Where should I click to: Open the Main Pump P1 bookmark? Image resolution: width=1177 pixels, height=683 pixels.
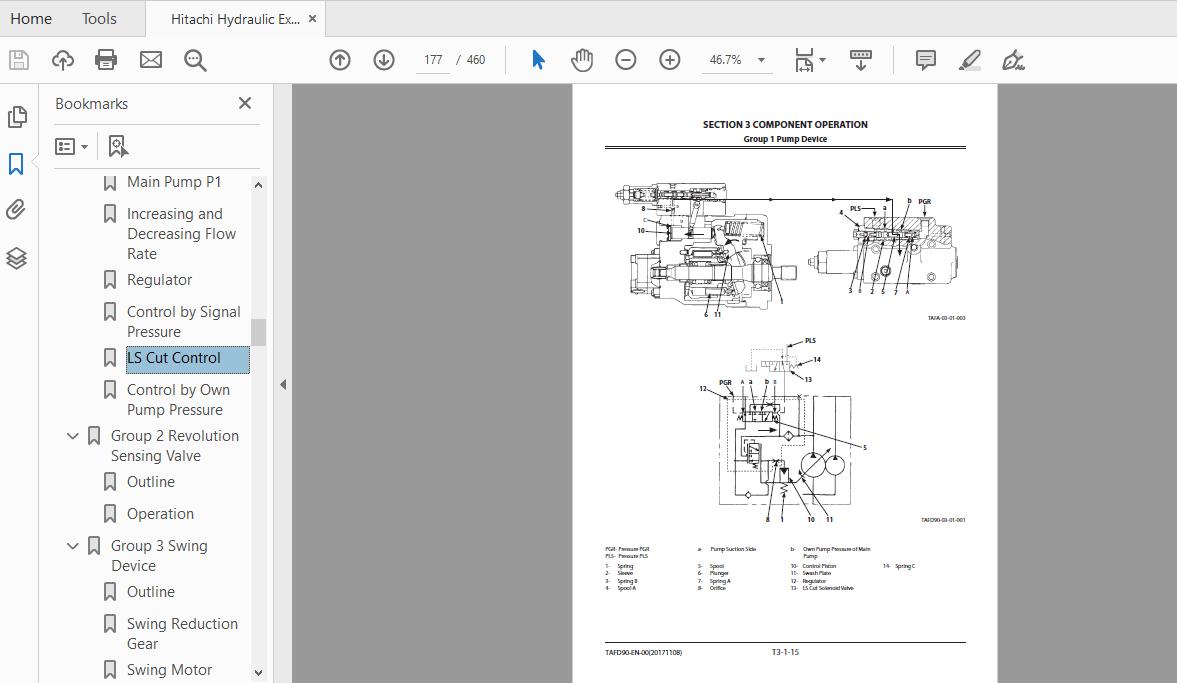tap(174, 182)
